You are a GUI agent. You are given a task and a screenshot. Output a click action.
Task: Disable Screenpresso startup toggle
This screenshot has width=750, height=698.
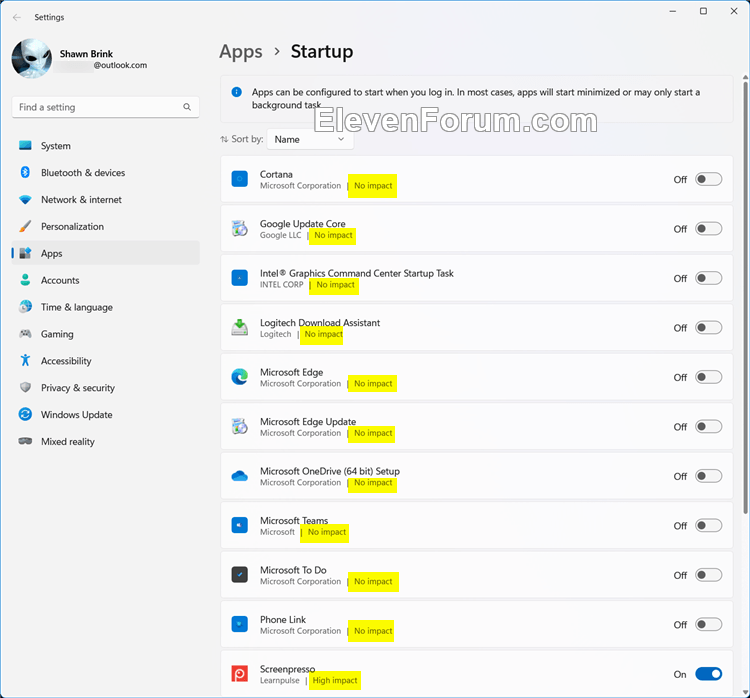708,674
